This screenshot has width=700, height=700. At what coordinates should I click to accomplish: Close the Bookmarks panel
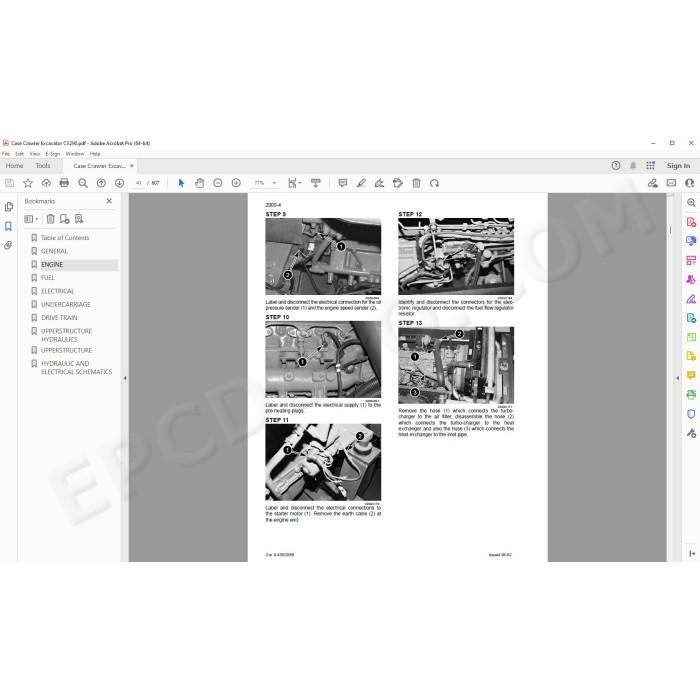[x=109, y=201]
